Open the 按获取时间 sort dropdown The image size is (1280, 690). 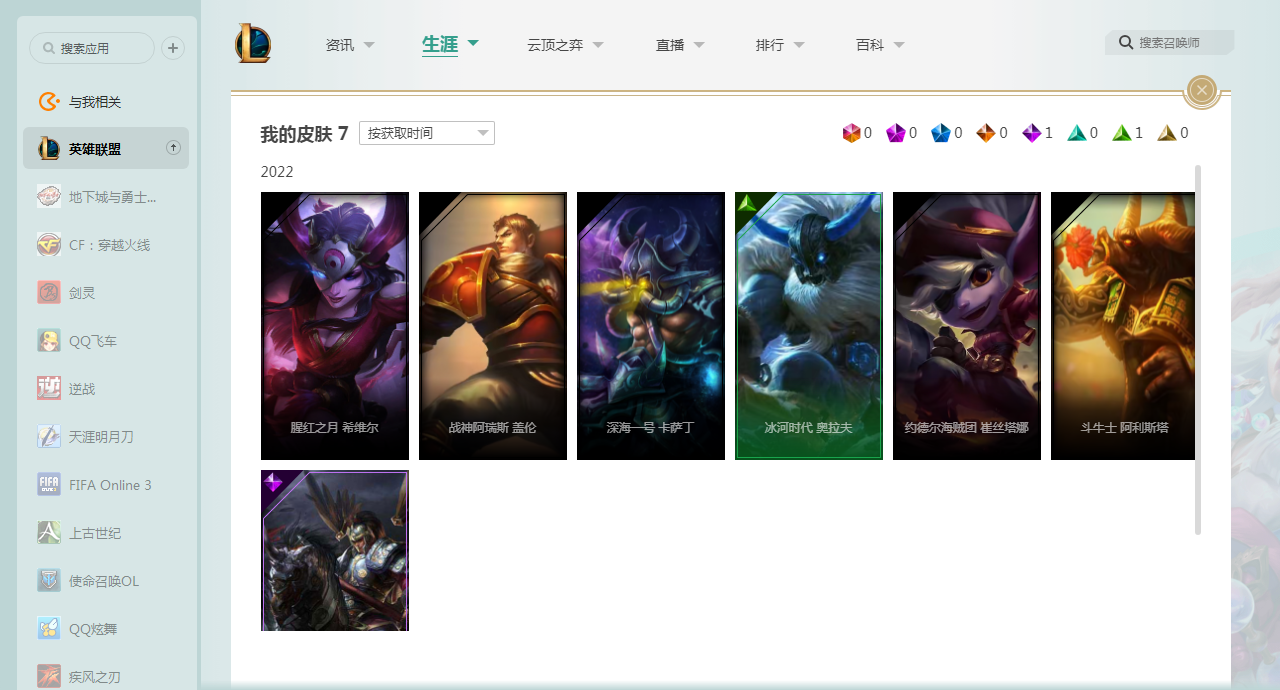coord(427,133)
